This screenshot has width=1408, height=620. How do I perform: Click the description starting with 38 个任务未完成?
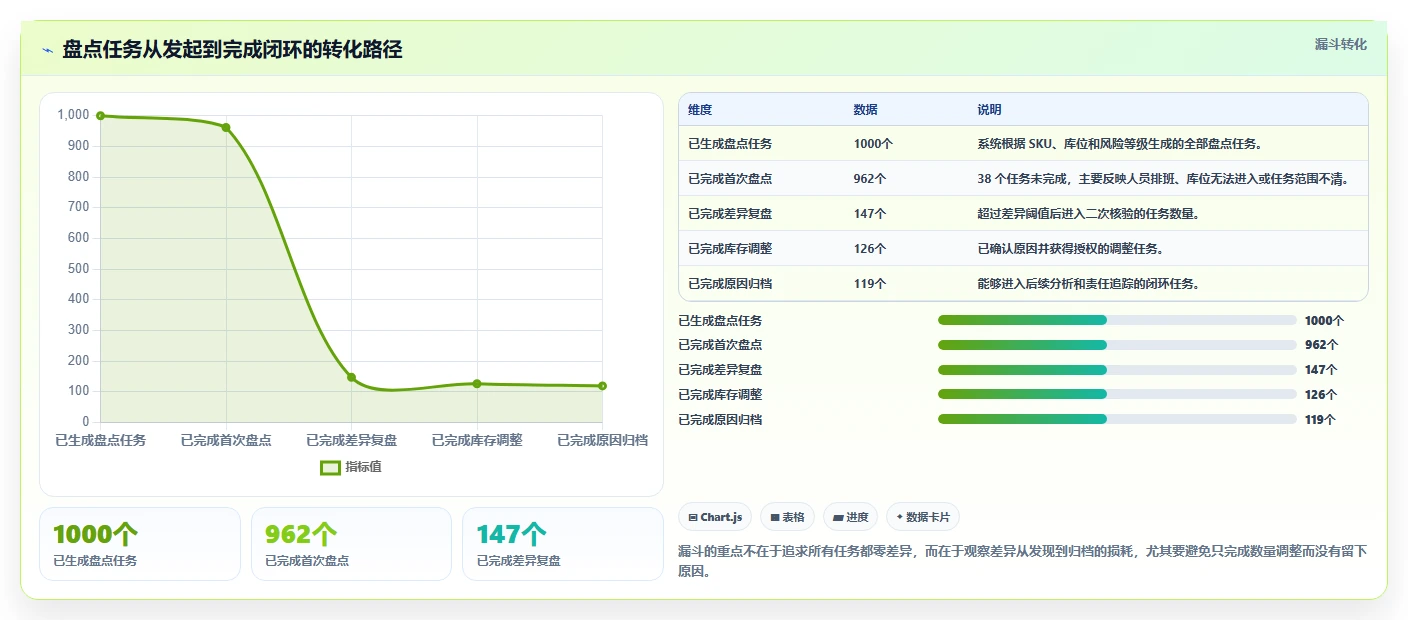click(1163, 179)
